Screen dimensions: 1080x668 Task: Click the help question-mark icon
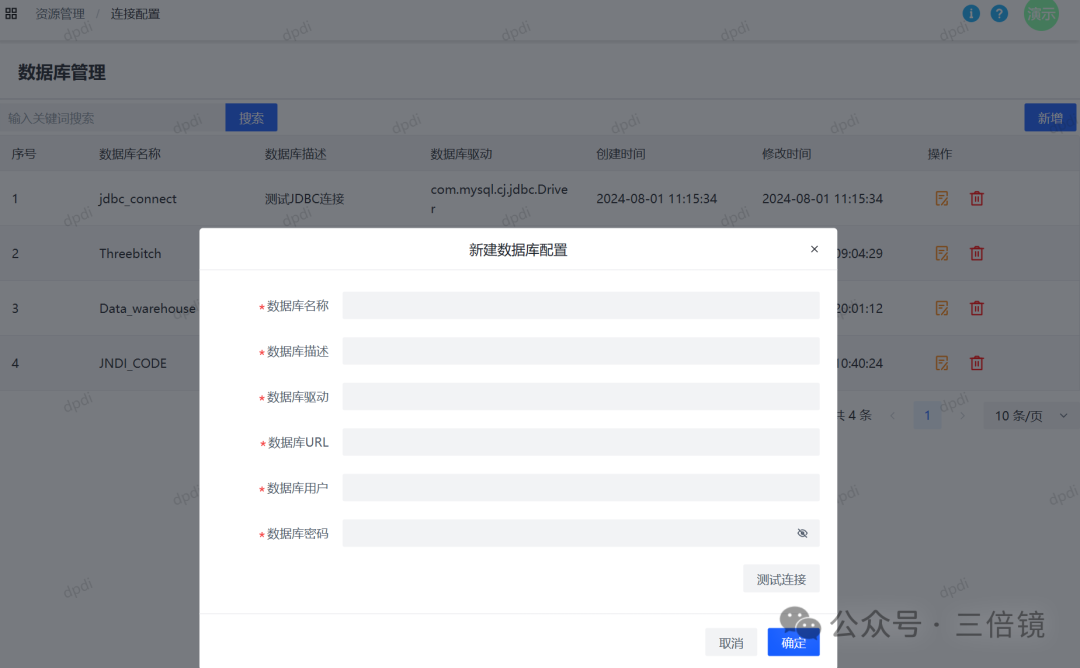coord(999,14)
